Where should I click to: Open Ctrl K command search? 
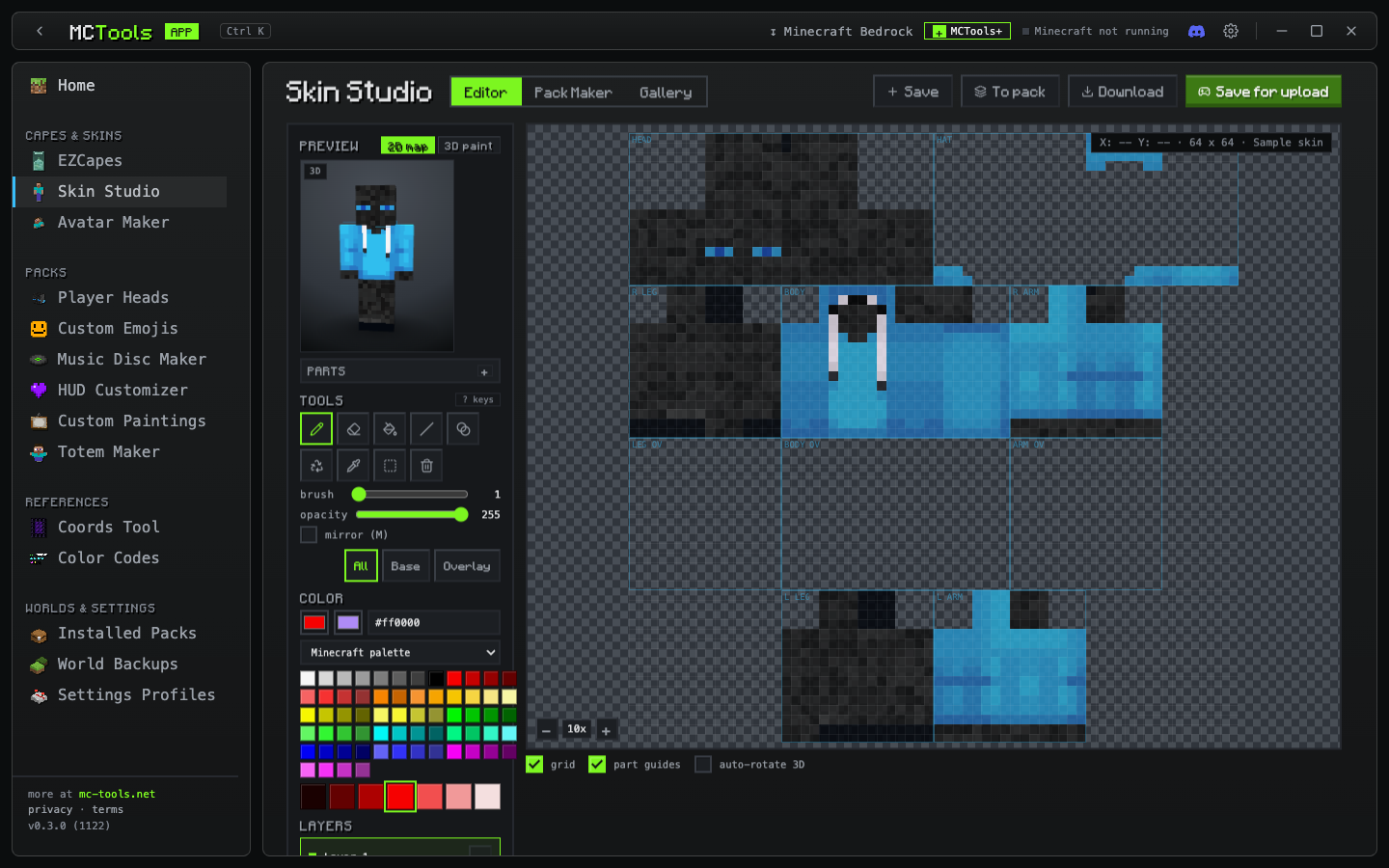(245, 31)
